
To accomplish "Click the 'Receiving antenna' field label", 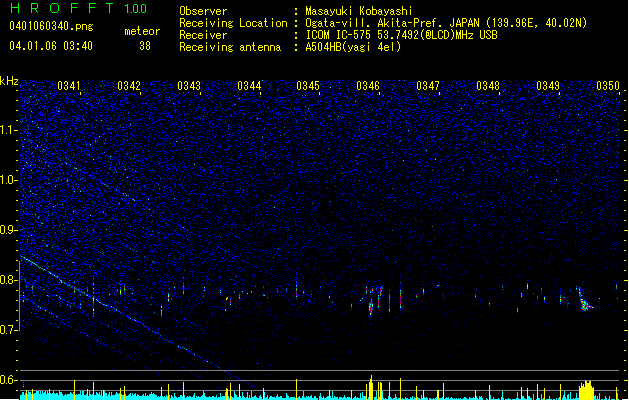I will click(x=230, y=47).
